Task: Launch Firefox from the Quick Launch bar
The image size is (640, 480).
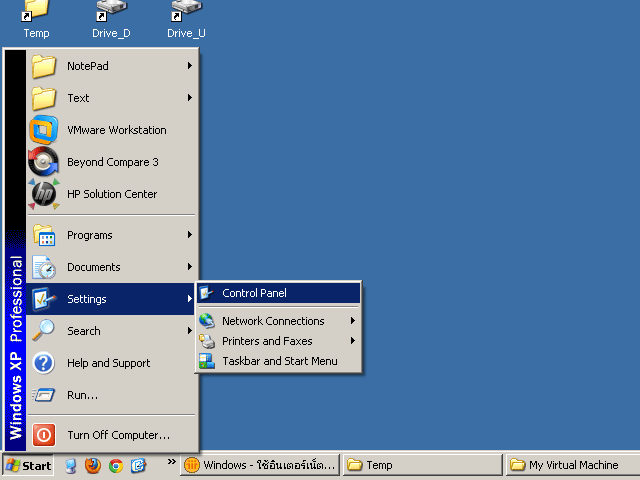Action: [93, 465]
